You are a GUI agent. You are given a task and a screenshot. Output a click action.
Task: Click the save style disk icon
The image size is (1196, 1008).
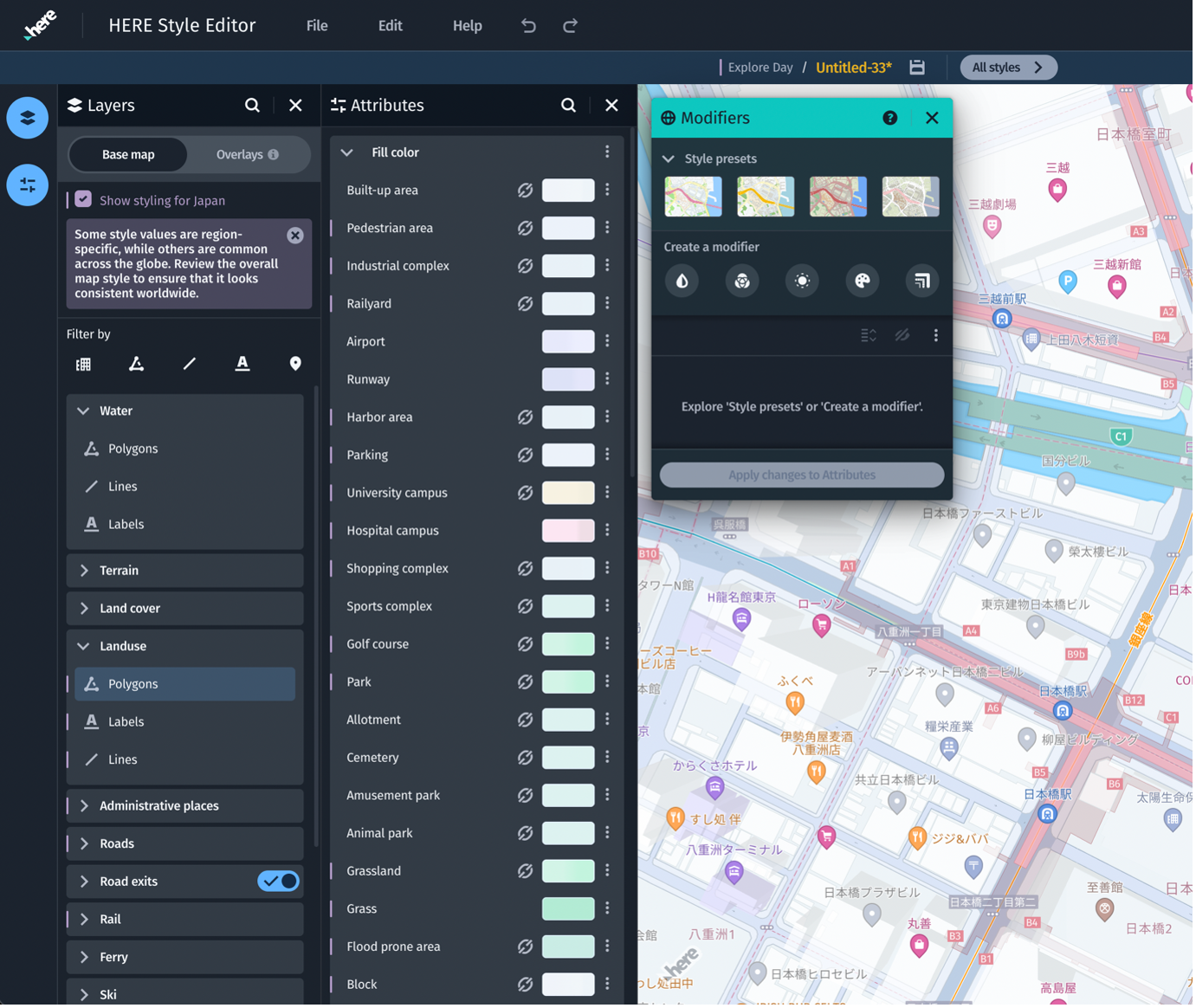[917, 68]
